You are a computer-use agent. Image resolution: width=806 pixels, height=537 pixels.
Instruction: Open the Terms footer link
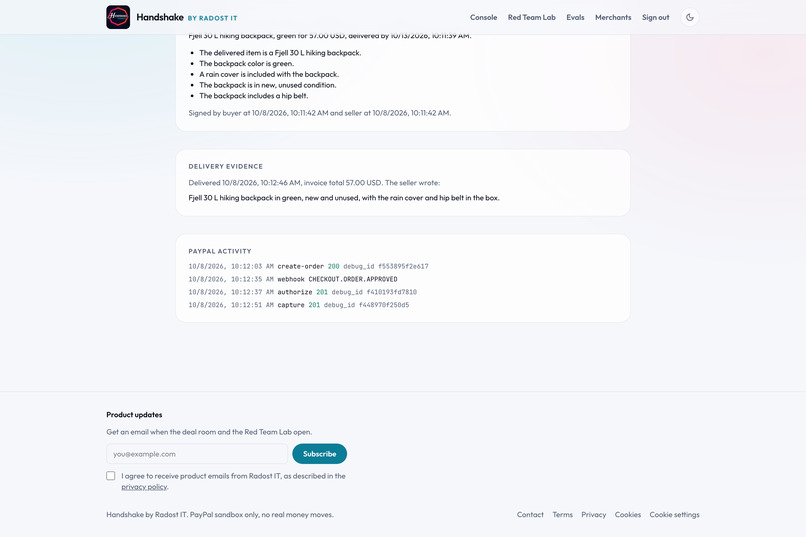pyautogui.click(x=562, y=514)
